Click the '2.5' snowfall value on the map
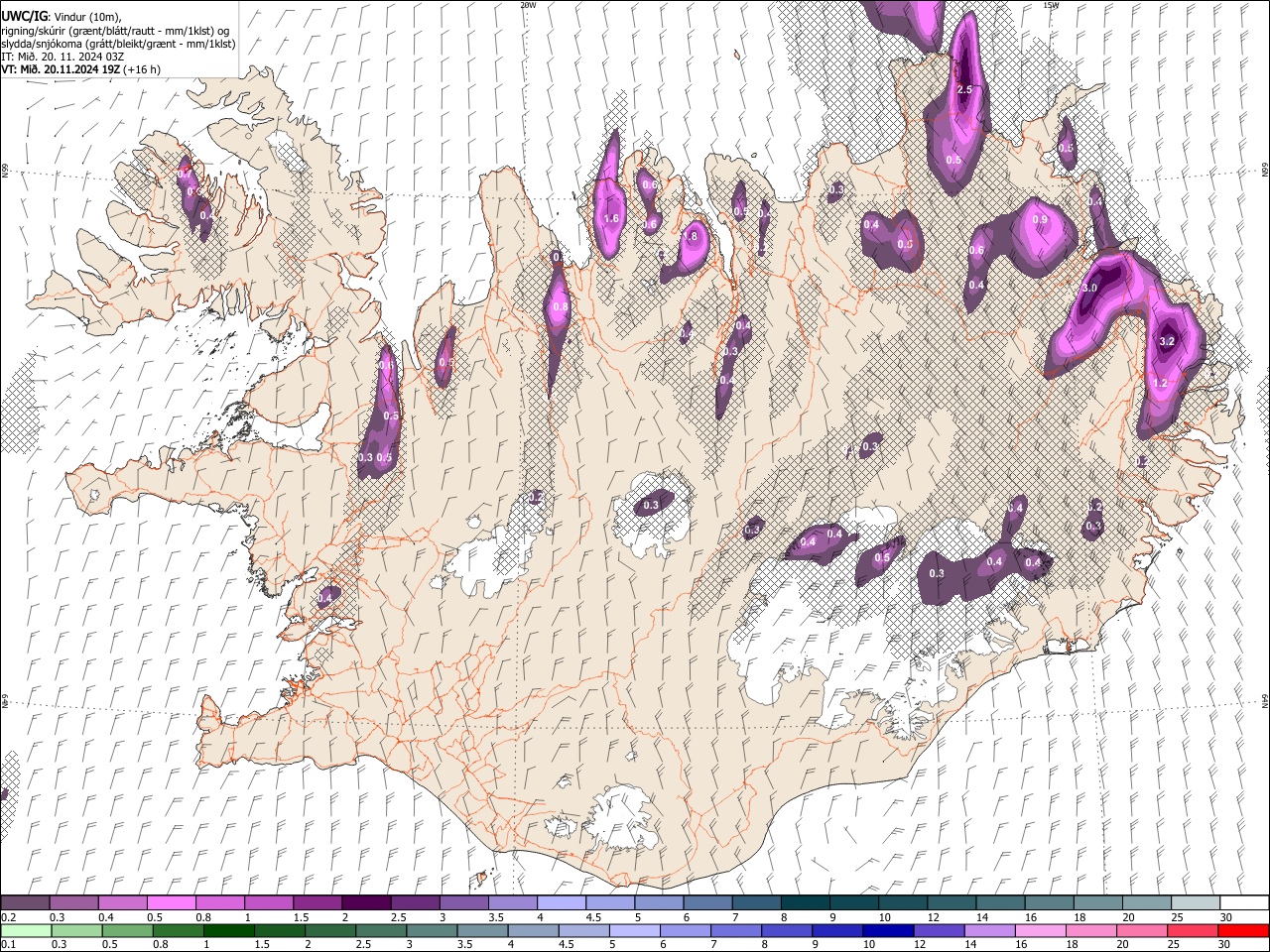This screenshot has height=952, width=1270. [x=963, y=90]
